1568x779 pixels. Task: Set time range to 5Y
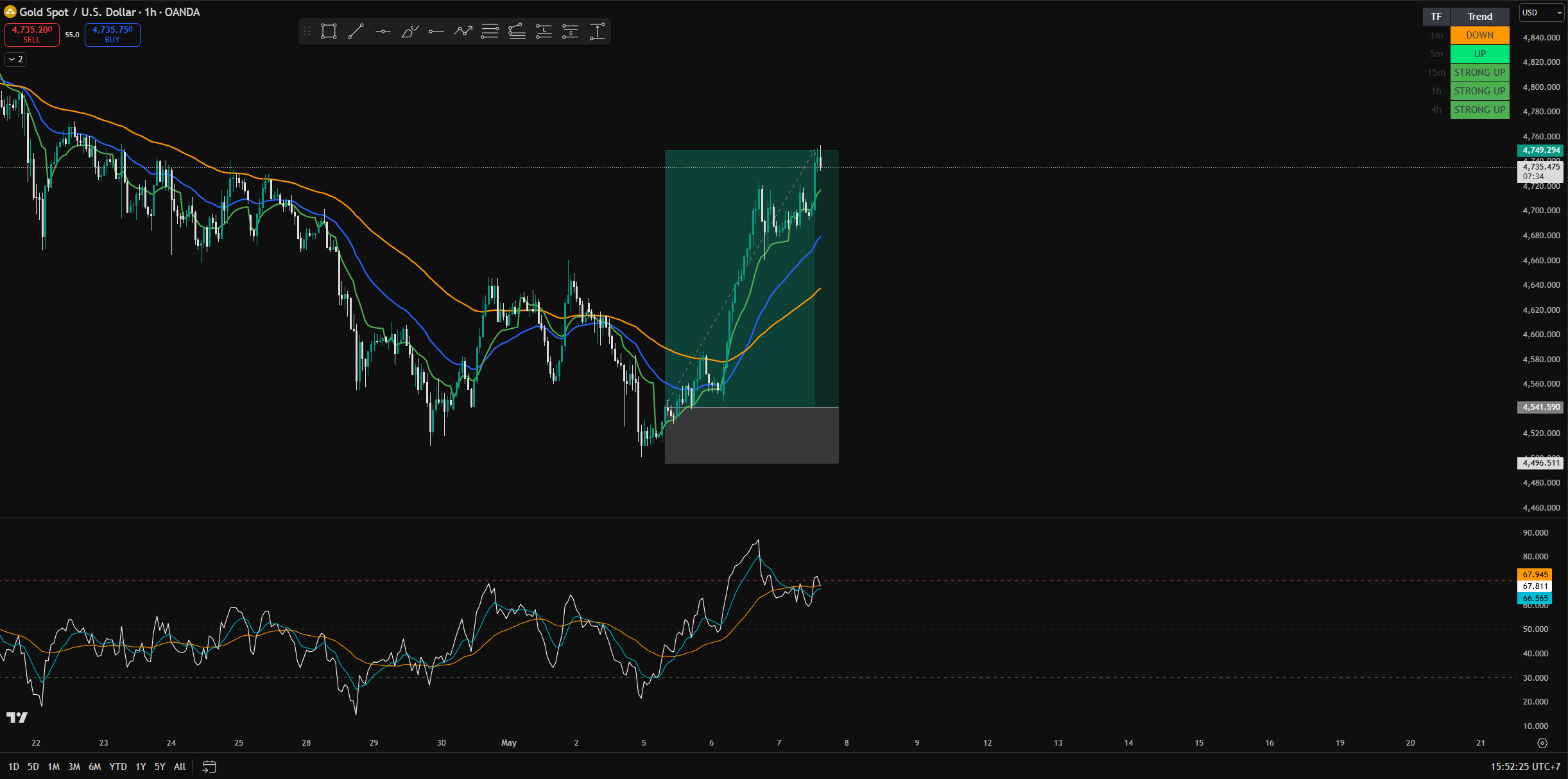160,766
